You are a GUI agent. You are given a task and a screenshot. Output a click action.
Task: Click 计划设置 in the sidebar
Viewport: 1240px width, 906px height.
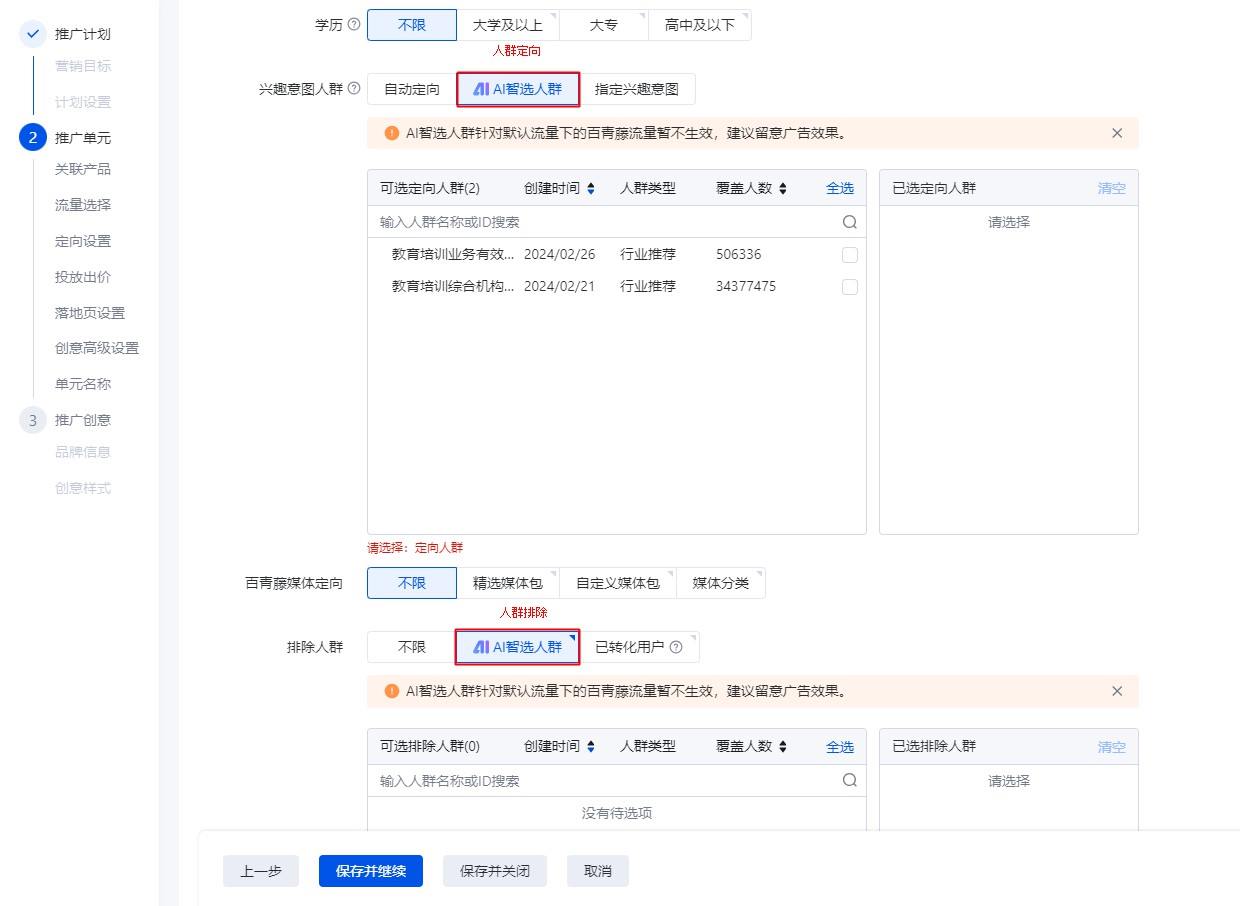(x=83, y=102)
